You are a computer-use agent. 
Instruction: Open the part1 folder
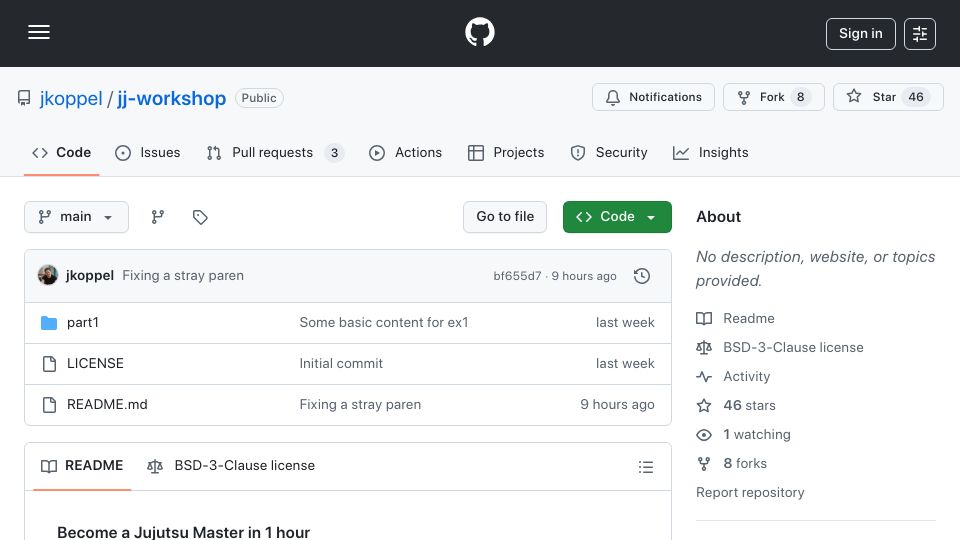83,323
